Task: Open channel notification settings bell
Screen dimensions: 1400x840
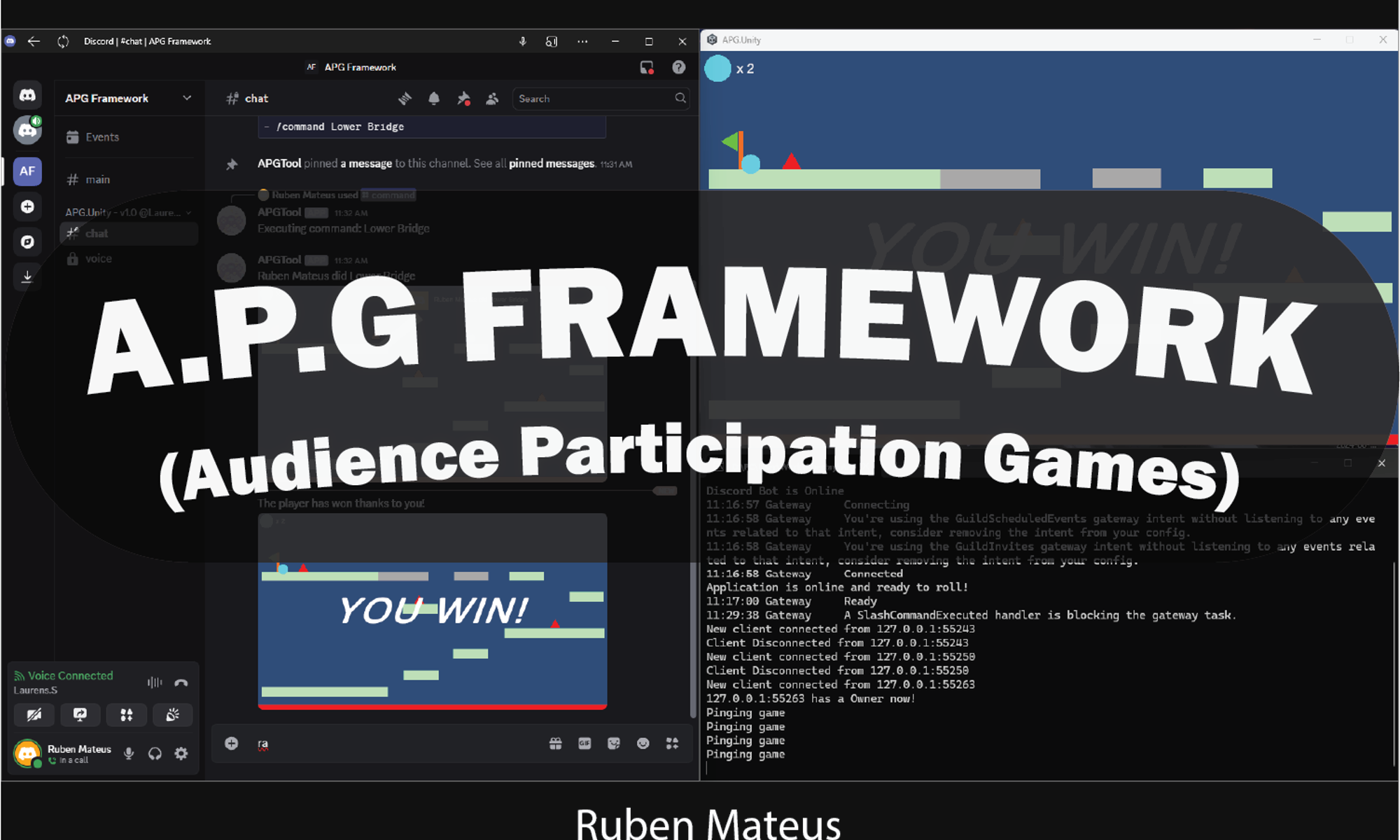Action: [x=434, y=99]
